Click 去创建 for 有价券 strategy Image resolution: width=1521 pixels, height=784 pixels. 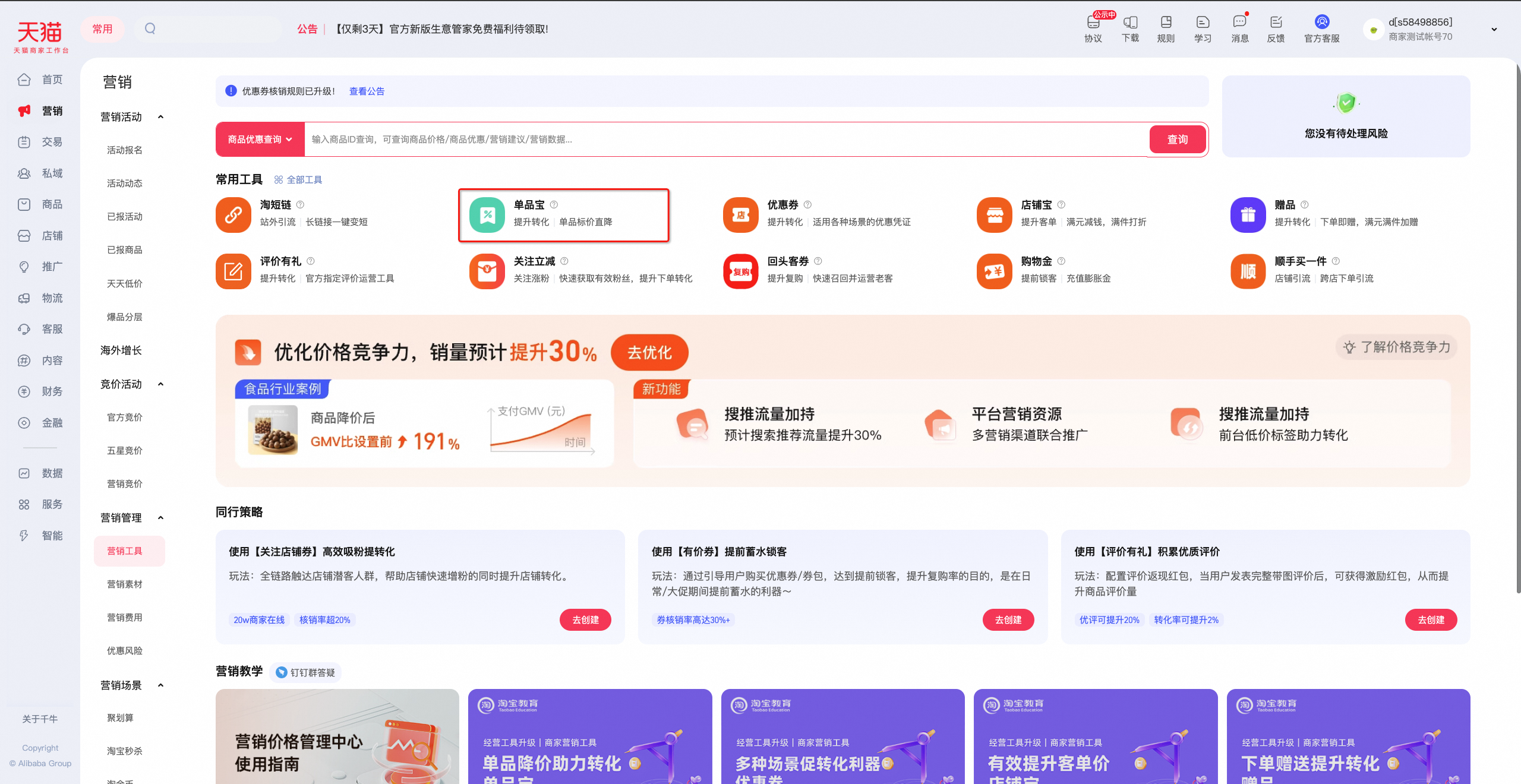(1008, 619)
